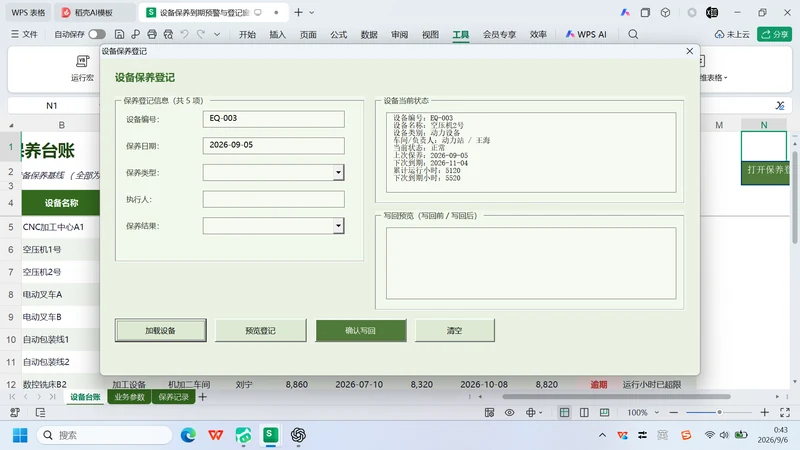Click the N1 name box
Screen dimensions: 800x450
[x=52, y=106]
